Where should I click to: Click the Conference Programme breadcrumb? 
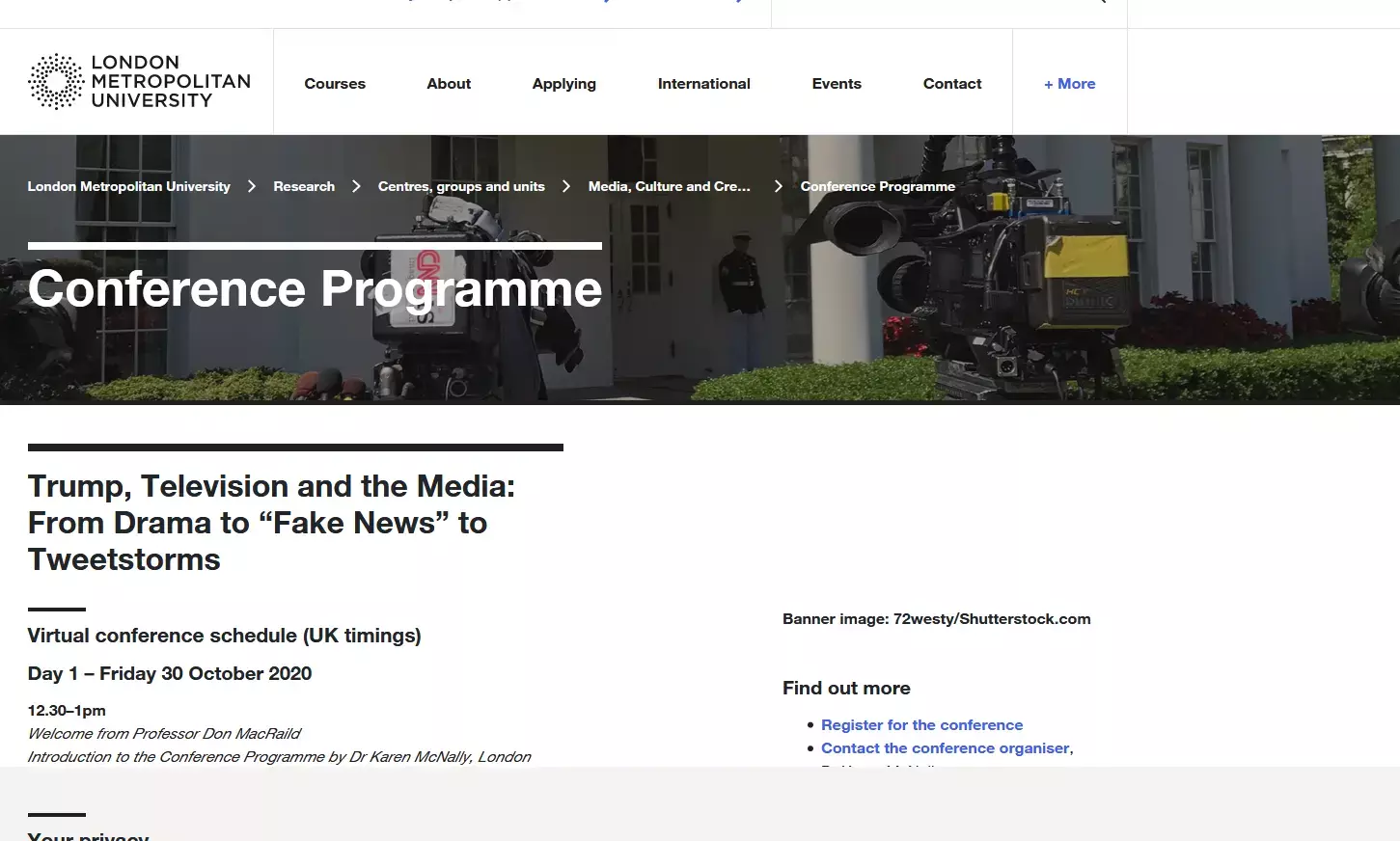pos(877,186)
